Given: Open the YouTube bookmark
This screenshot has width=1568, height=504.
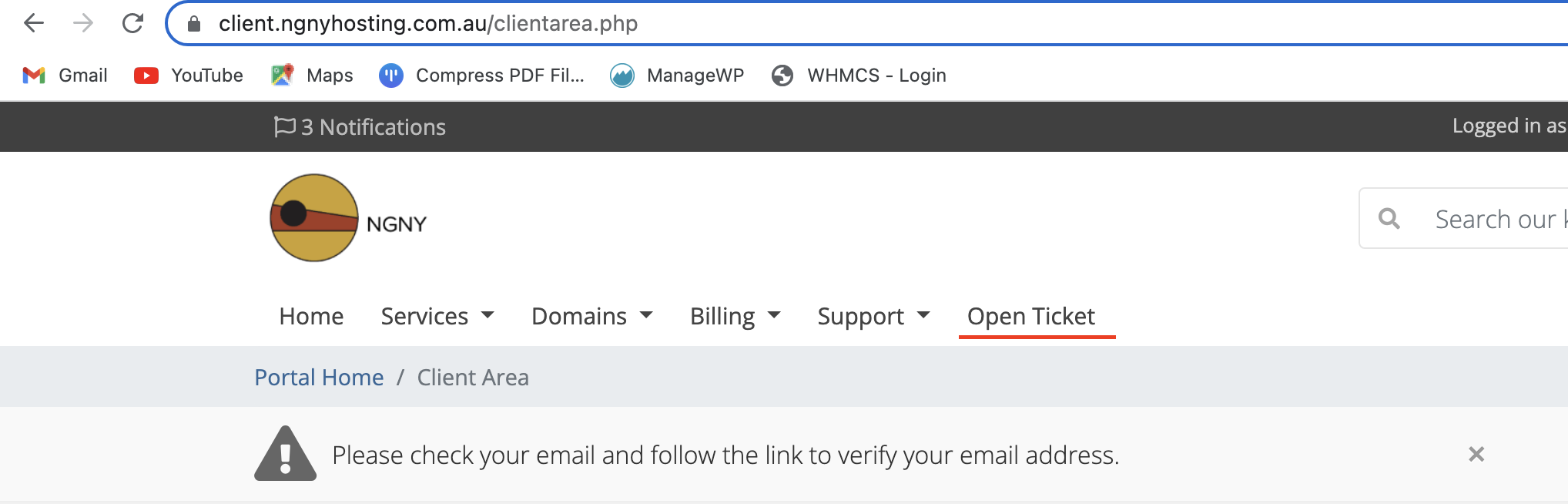Looking at the screenshot, I should pyautogui.click(x=189, y=76).
